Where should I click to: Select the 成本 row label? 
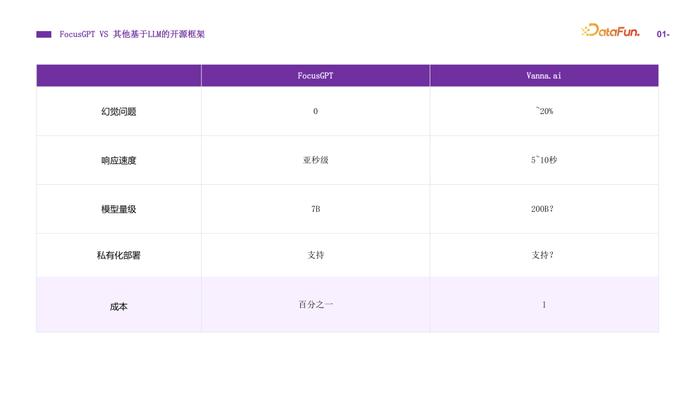tap(118, 307)
